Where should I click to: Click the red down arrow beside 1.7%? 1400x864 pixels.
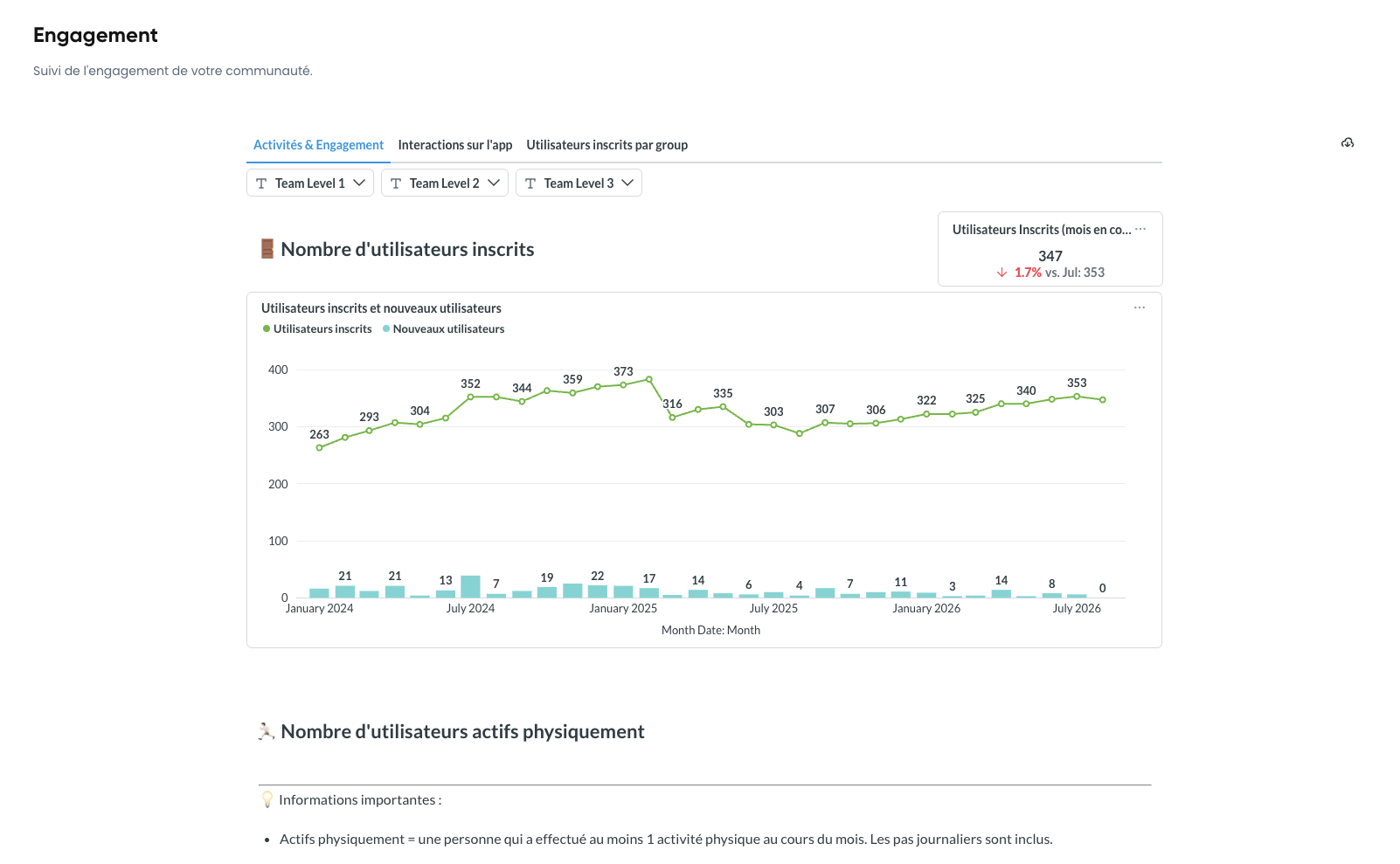[x=1002, y=273]
